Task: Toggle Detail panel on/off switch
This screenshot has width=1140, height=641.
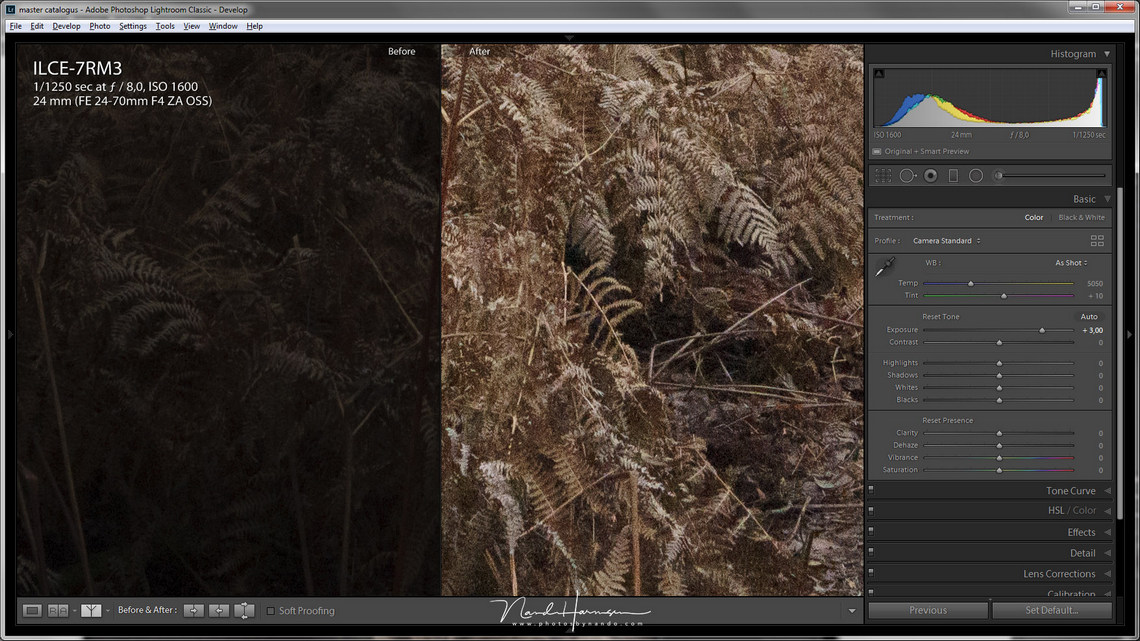Action: pos(871,552)
